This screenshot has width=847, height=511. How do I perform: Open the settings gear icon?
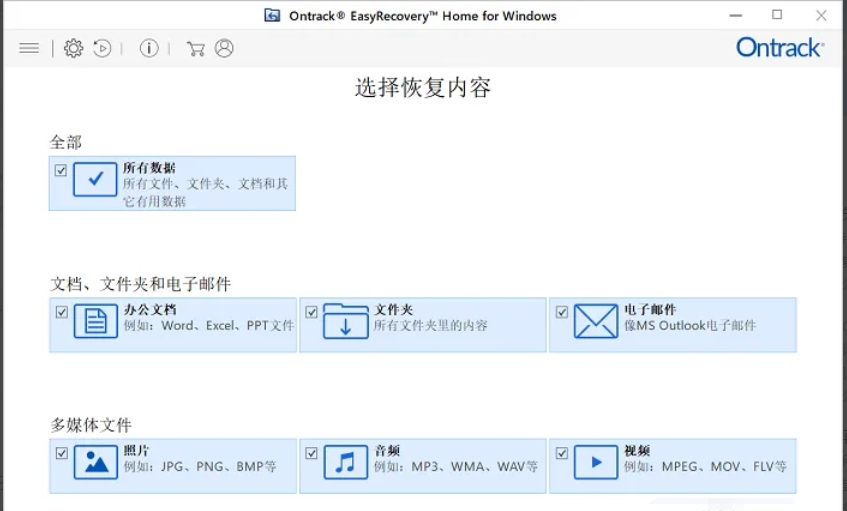(x=73, y=49)
